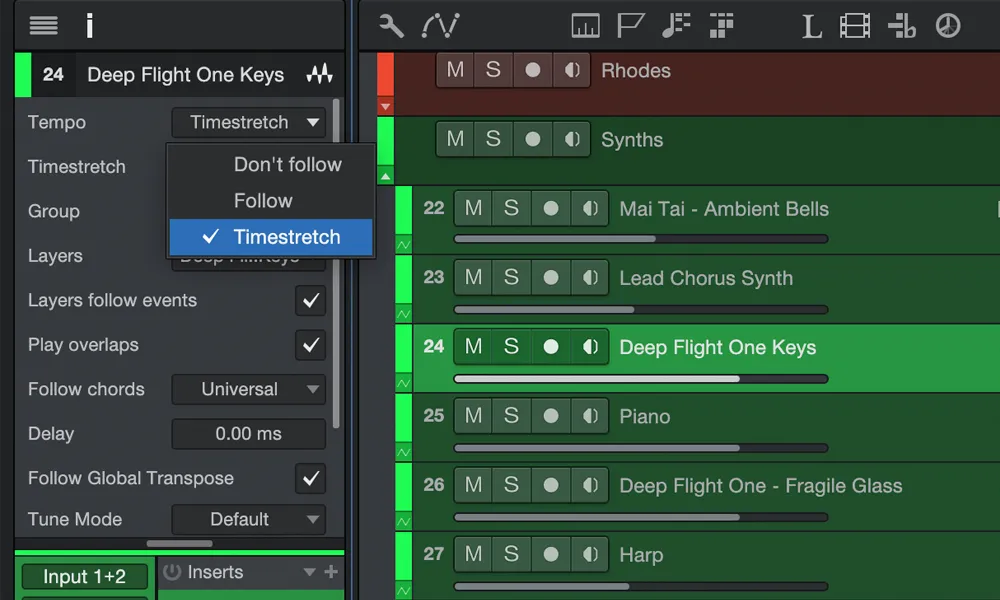Toggle the Play overlaps checkbox
This screenshot has height=600, width=1000.
[311, 345]
